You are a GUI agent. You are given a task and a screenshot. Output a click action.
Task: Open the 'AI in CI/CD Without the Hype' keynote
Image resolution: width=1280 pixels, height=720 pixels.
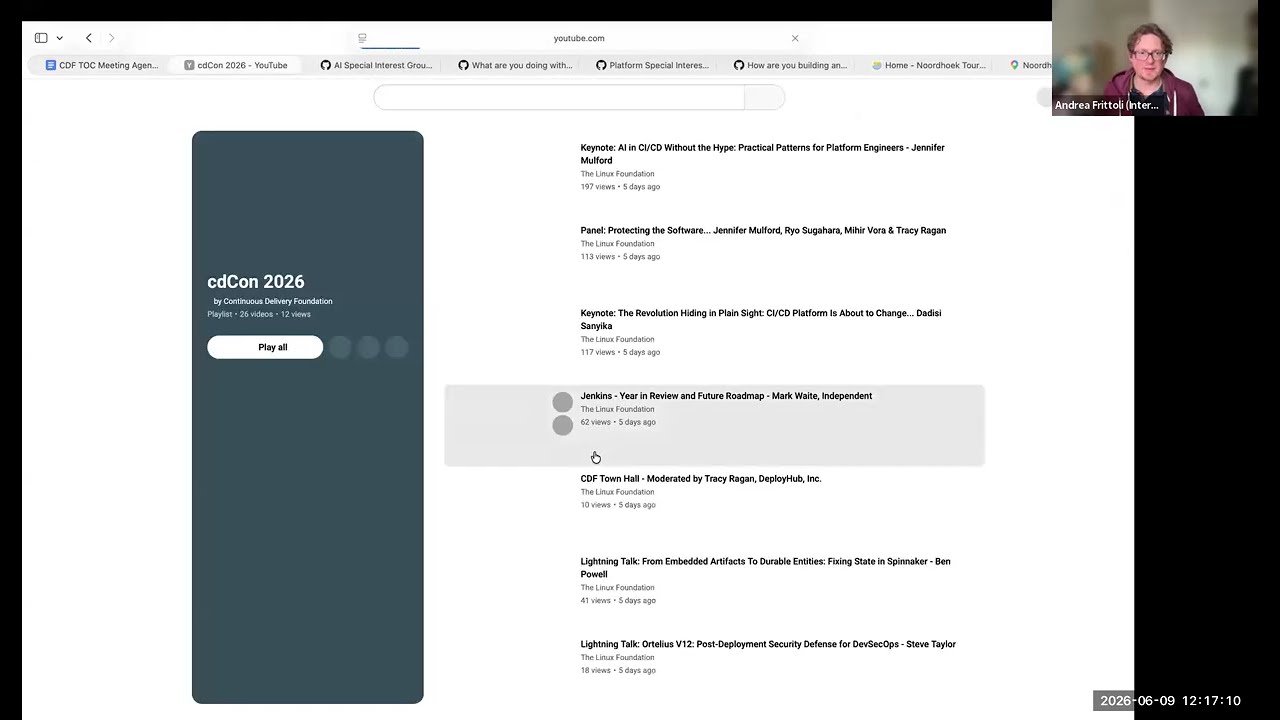tap(762, 154)
